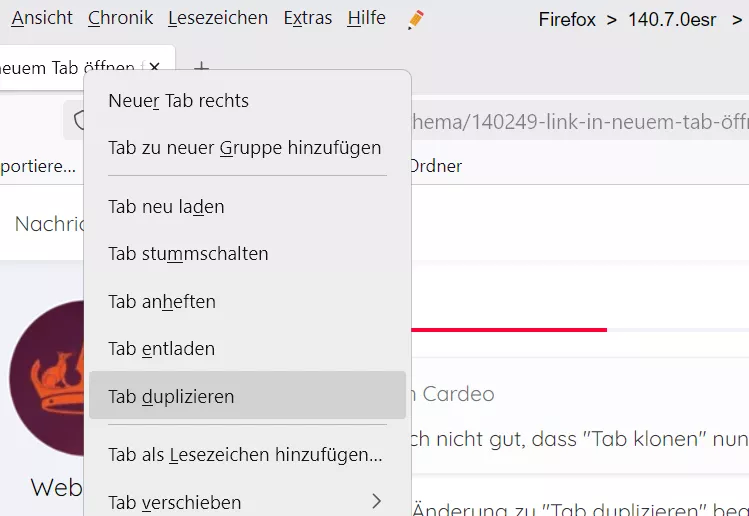Click the Ordner bookmarks toolbar item
The image size is (749, 516).
436,166
